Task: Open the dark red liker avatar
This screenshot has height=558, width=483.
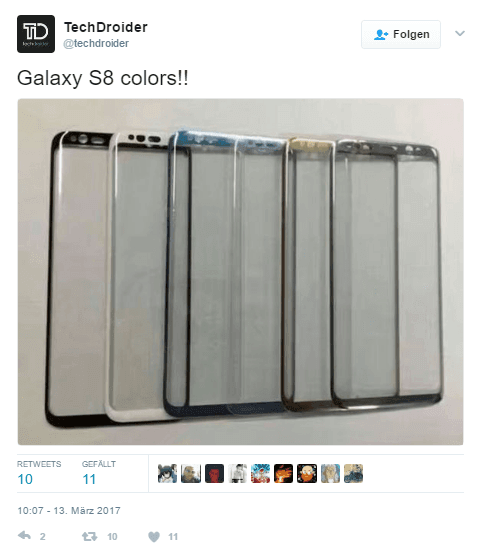Action: coord(214,473)
